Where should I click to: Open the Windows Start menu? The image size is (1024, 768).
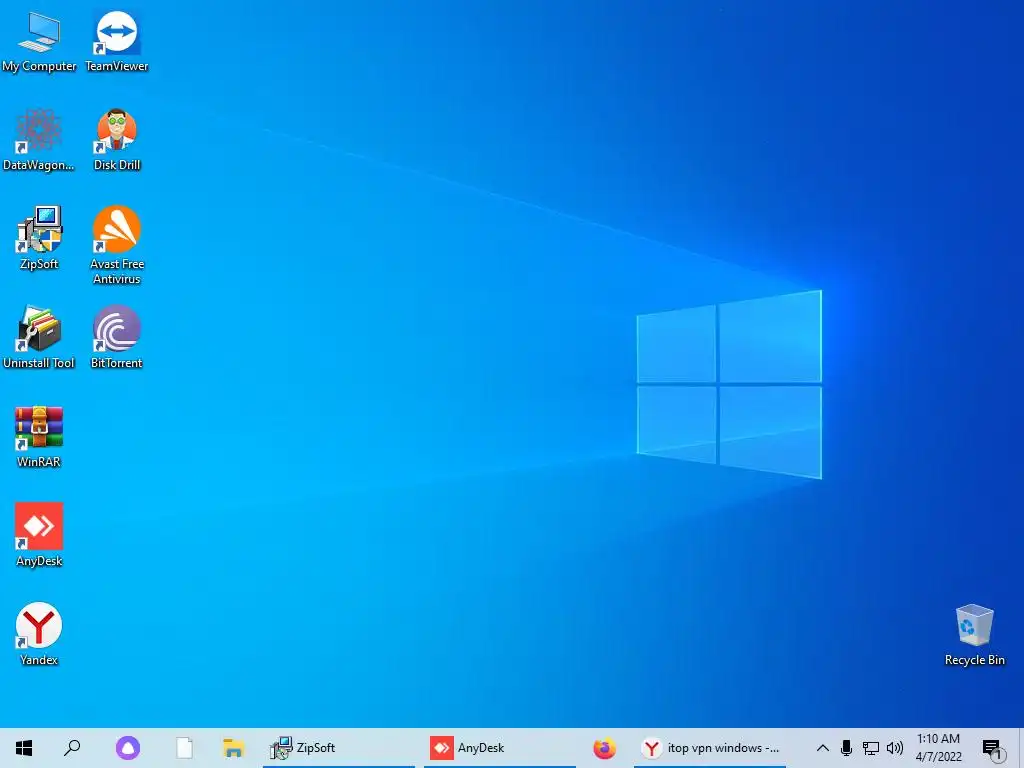point(24,748)
